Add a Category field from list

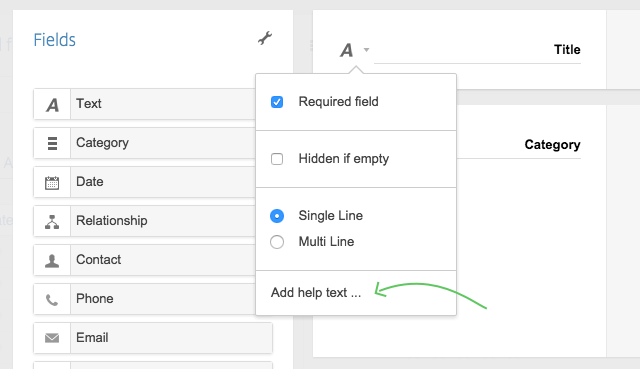click(144, 143)
